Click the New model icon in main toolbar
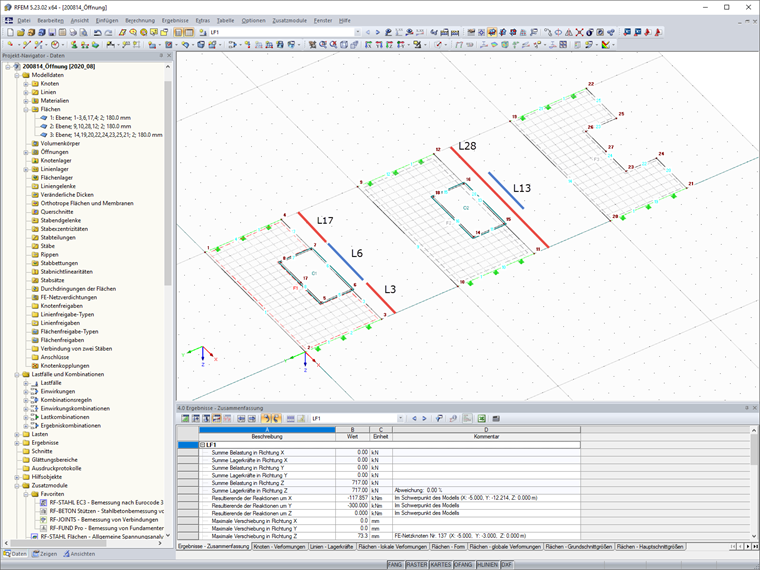The width and height of the screenshot is (760, 570). tap(8, 32)
